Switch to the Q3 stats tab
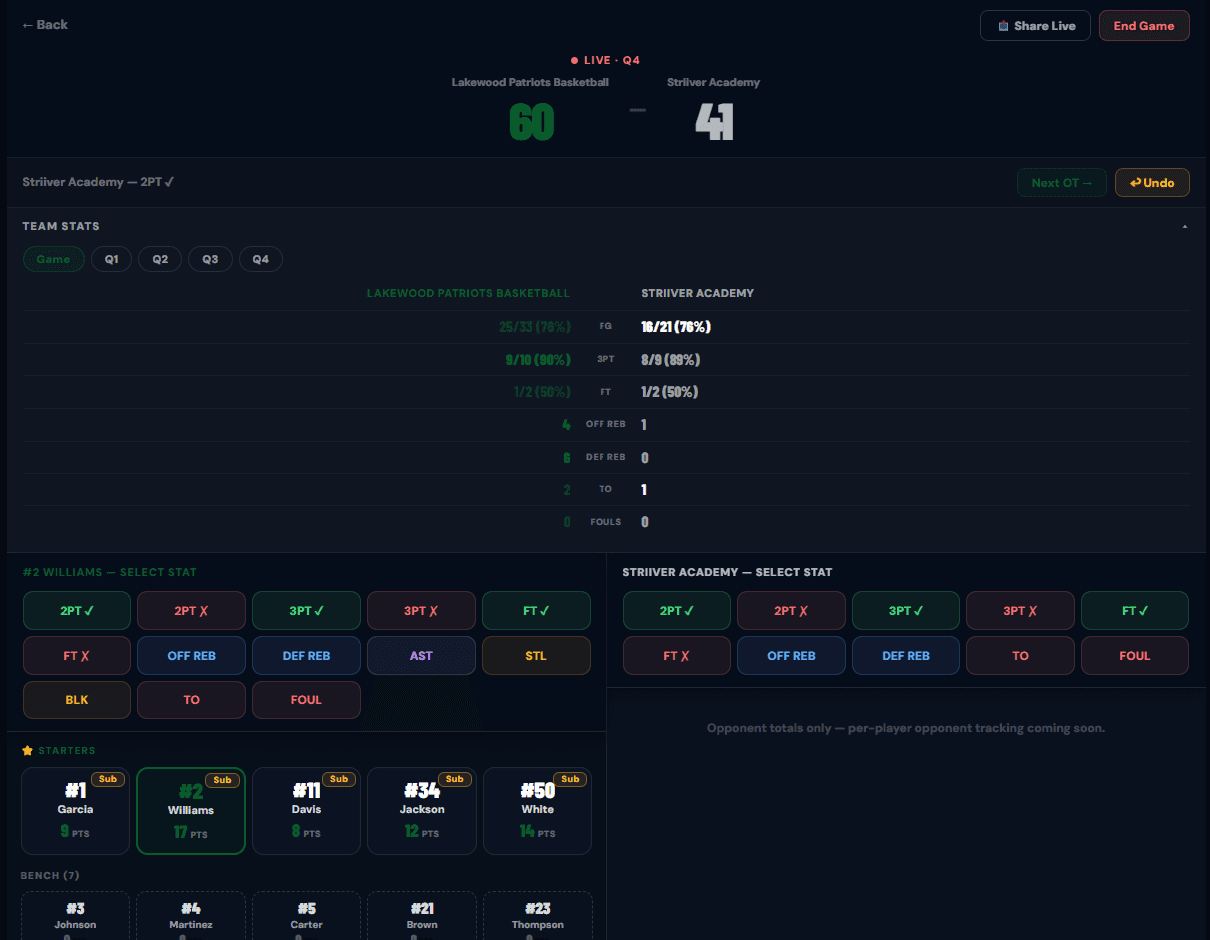Screen dimensions: 1210x940 coord(210,259)
